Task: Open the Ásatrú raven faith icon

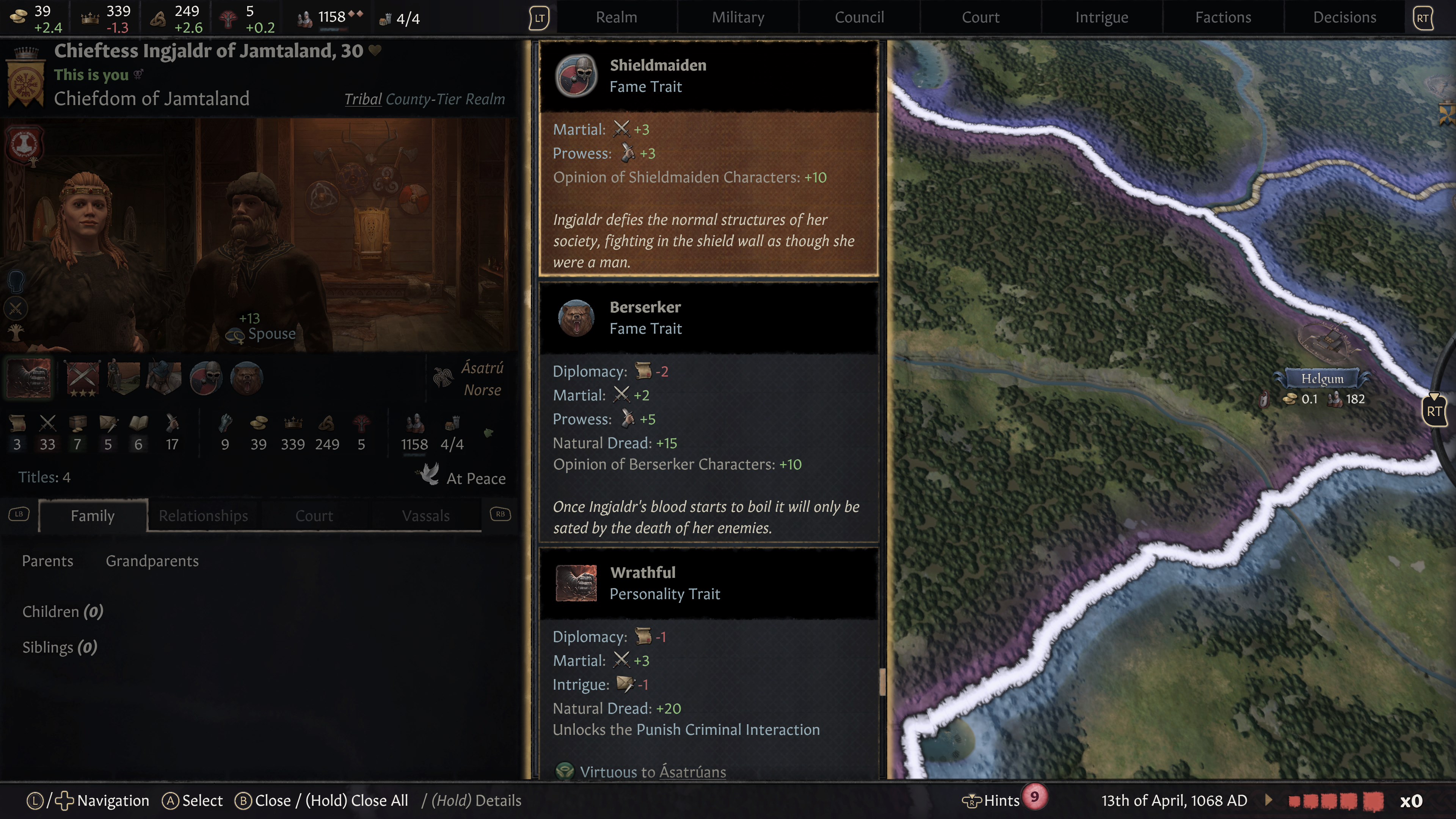Action: pyautogui.click(x=443, y=378)
